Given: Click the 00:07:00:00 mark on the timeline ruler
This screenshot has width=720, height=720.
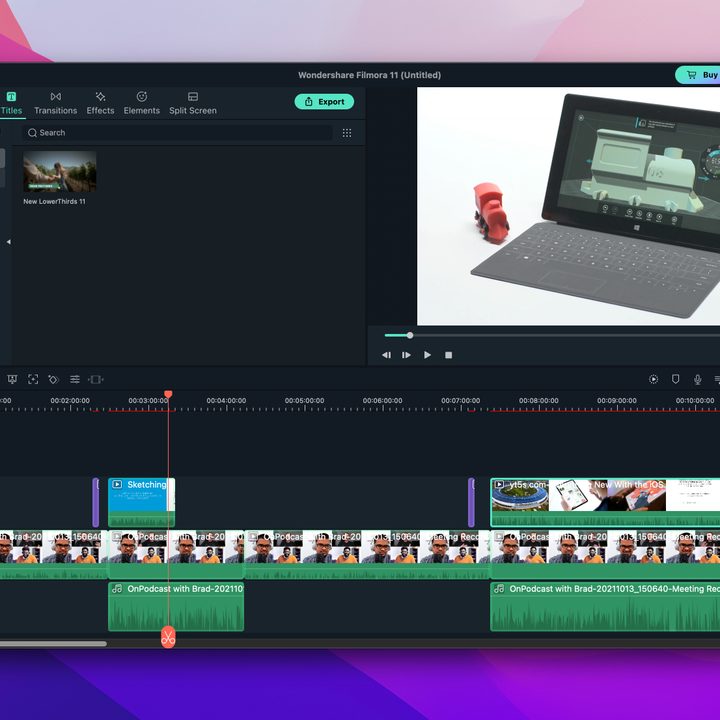Looking at the screenshot, I should [x=461, y=400].
